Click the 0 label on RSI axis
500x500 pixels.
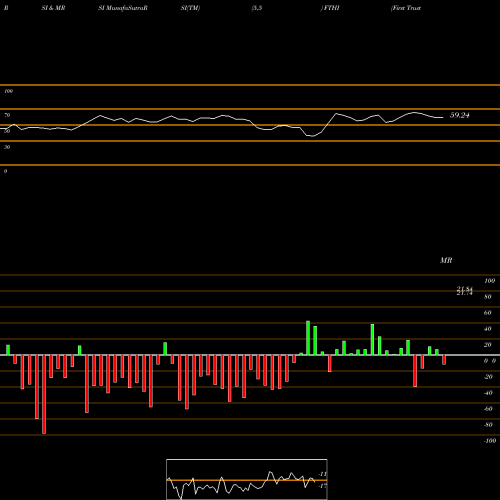tap(5, 171)
